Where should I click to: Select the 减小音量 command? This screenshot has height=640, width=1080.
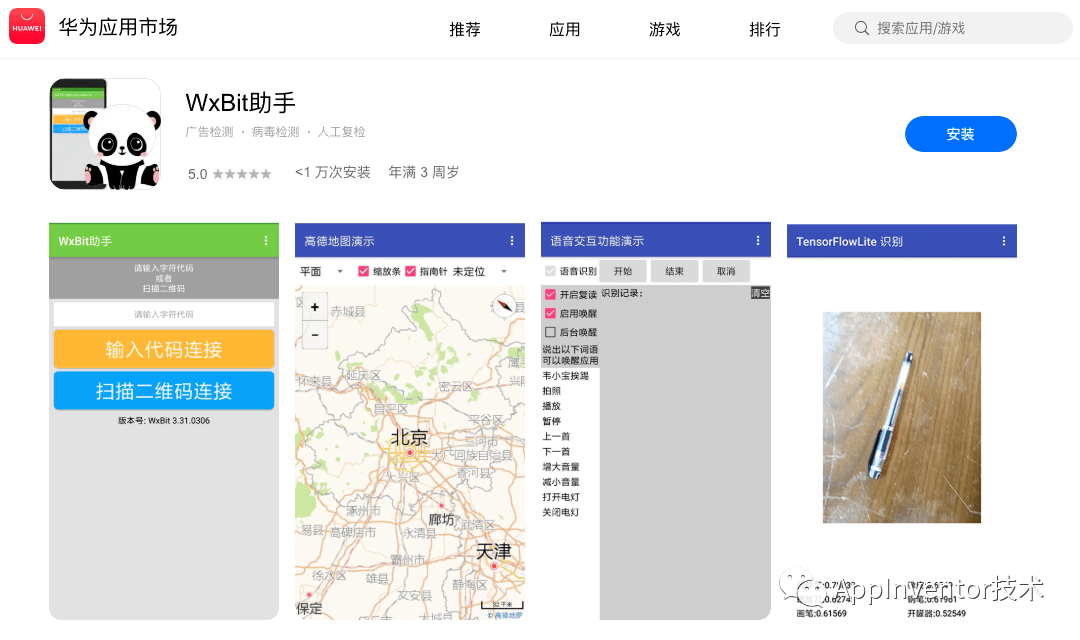[561, 482]
